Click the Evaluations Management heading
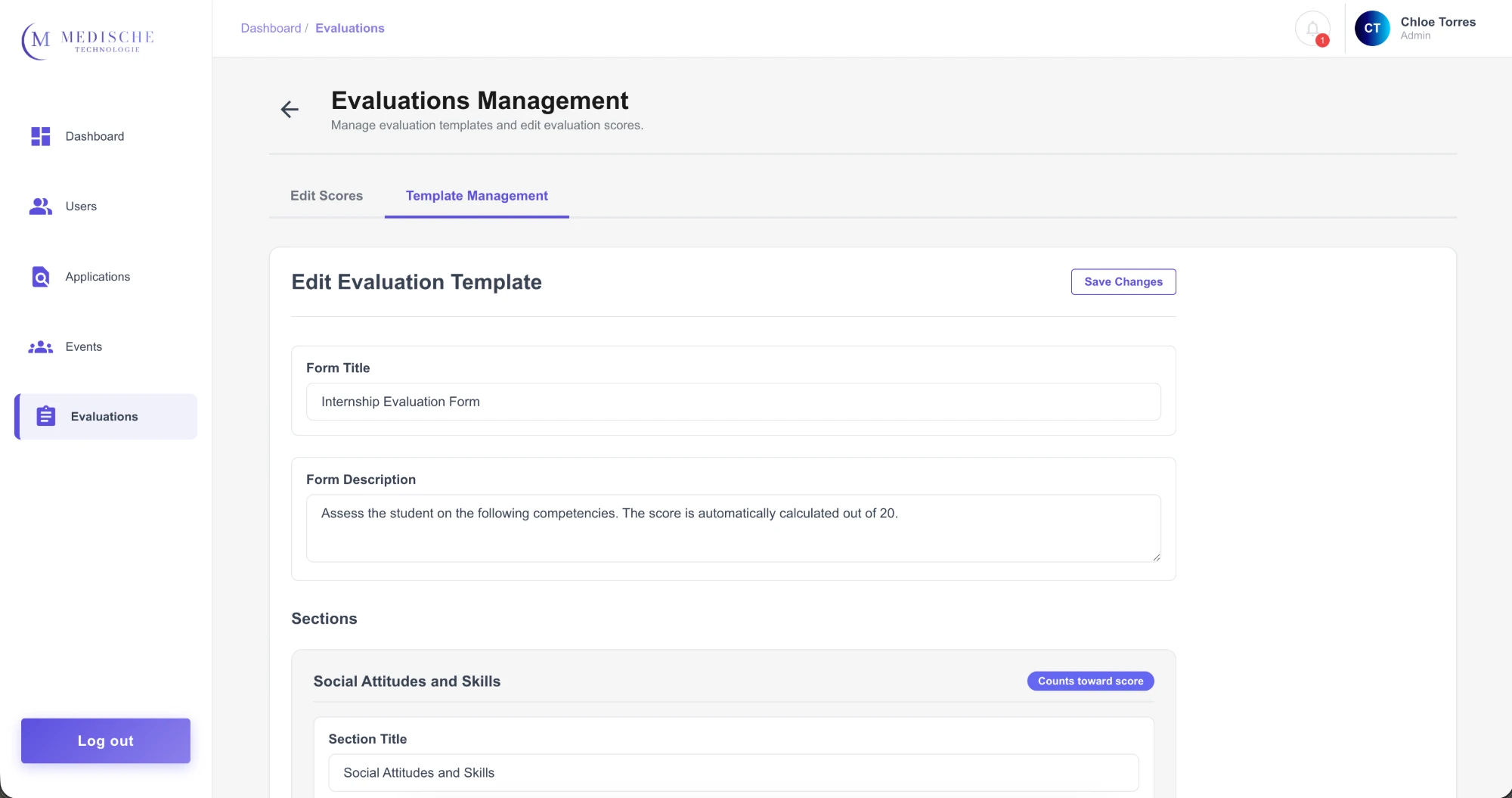The width and height of the screenshot is (1512, 798). click(479, 101)
